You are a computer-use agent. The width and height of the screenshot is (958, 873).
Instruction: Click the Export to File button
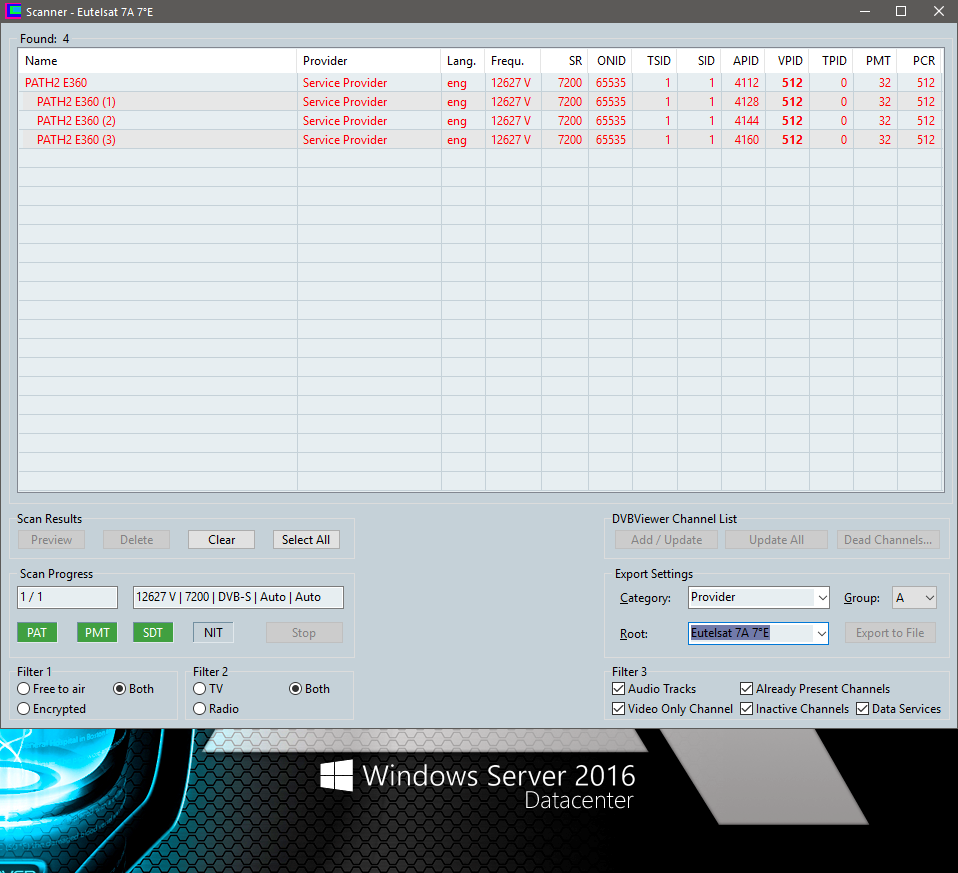(890, 633)
